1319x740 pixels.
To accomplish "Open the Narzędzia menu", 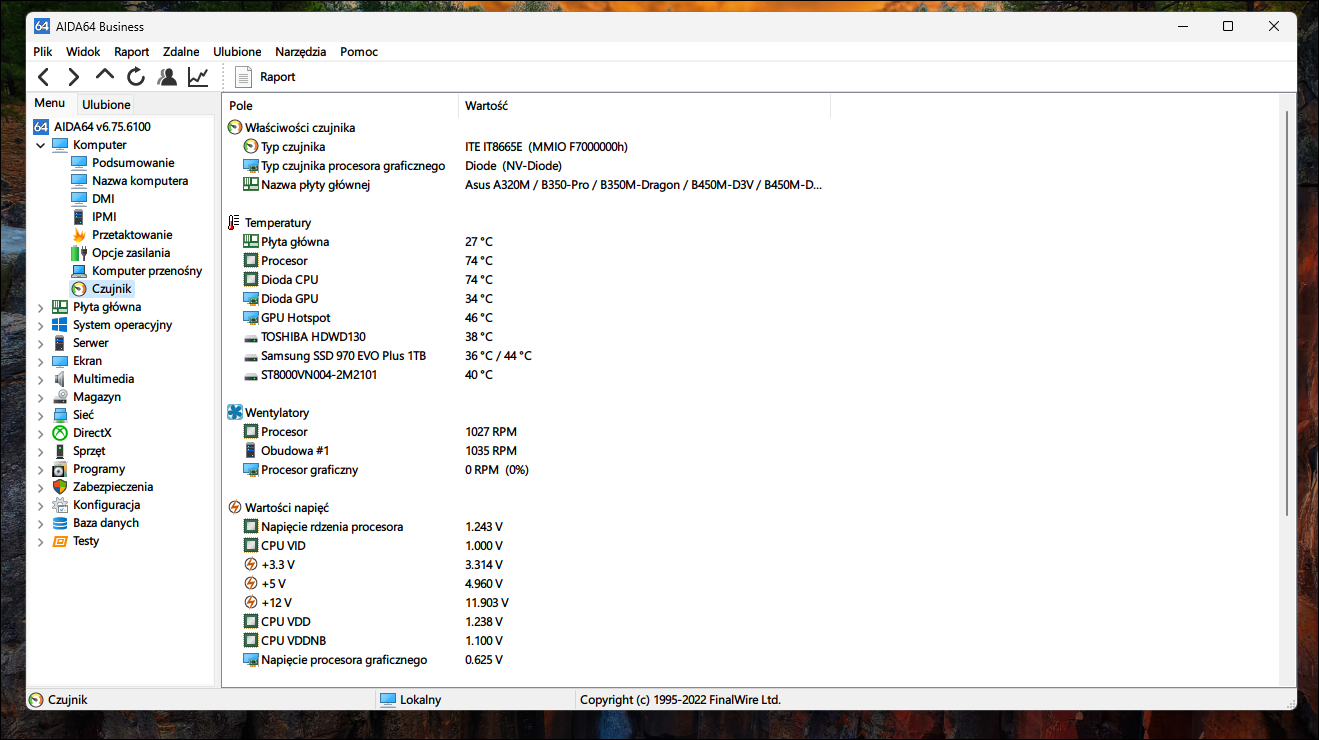I will [x=301, y=52].
